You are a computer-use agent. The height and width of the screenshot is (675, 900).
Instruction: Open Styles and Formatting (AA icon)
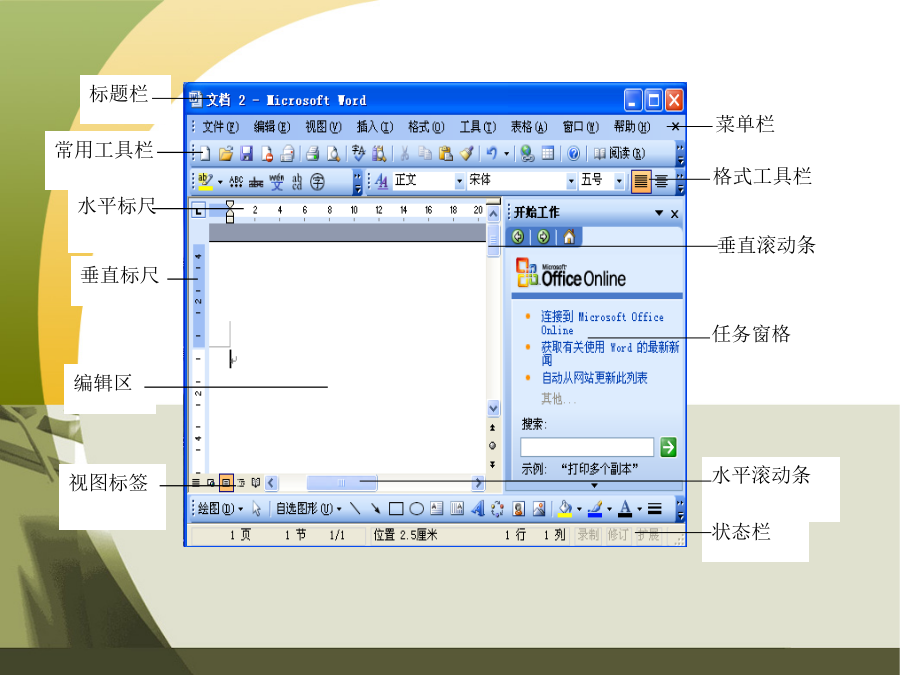381,181
